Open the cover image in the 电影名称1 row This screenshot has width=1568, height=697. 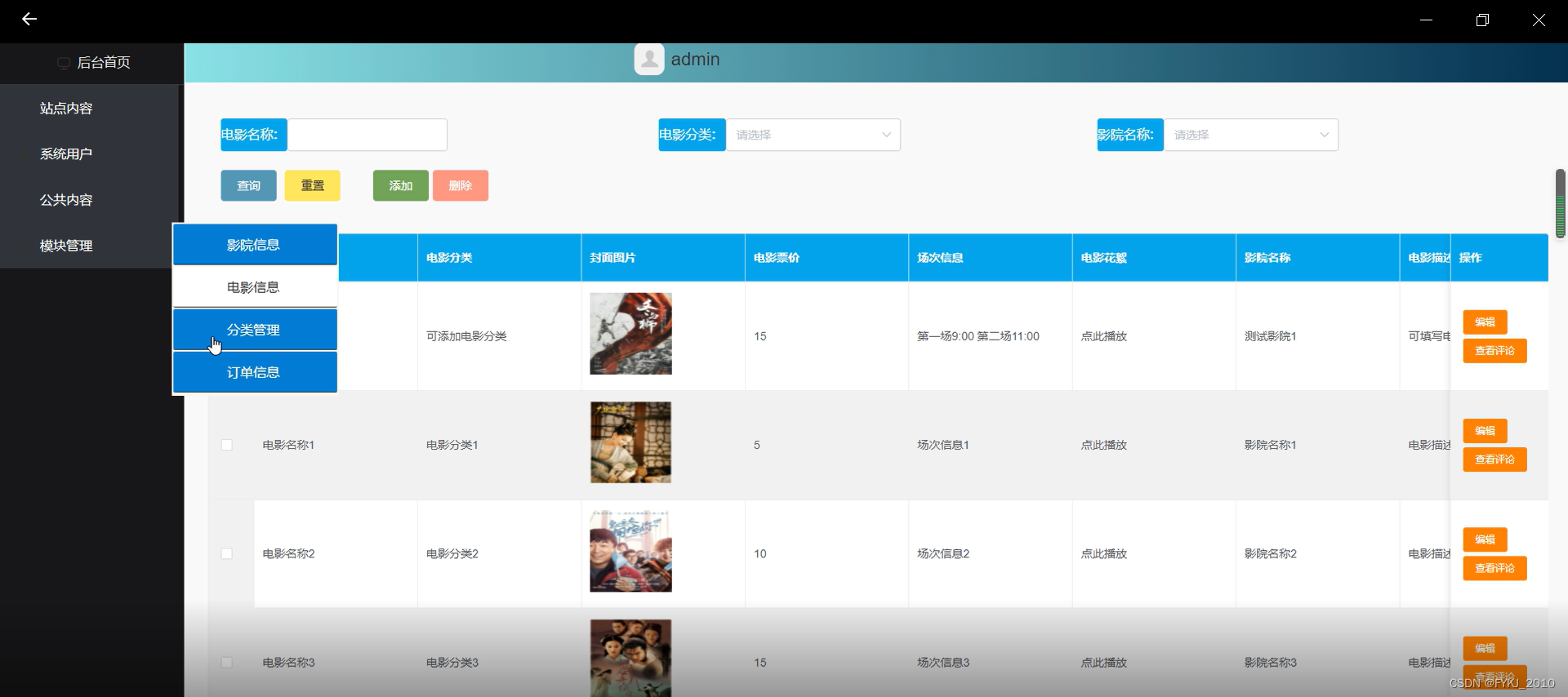coord(631,442)
